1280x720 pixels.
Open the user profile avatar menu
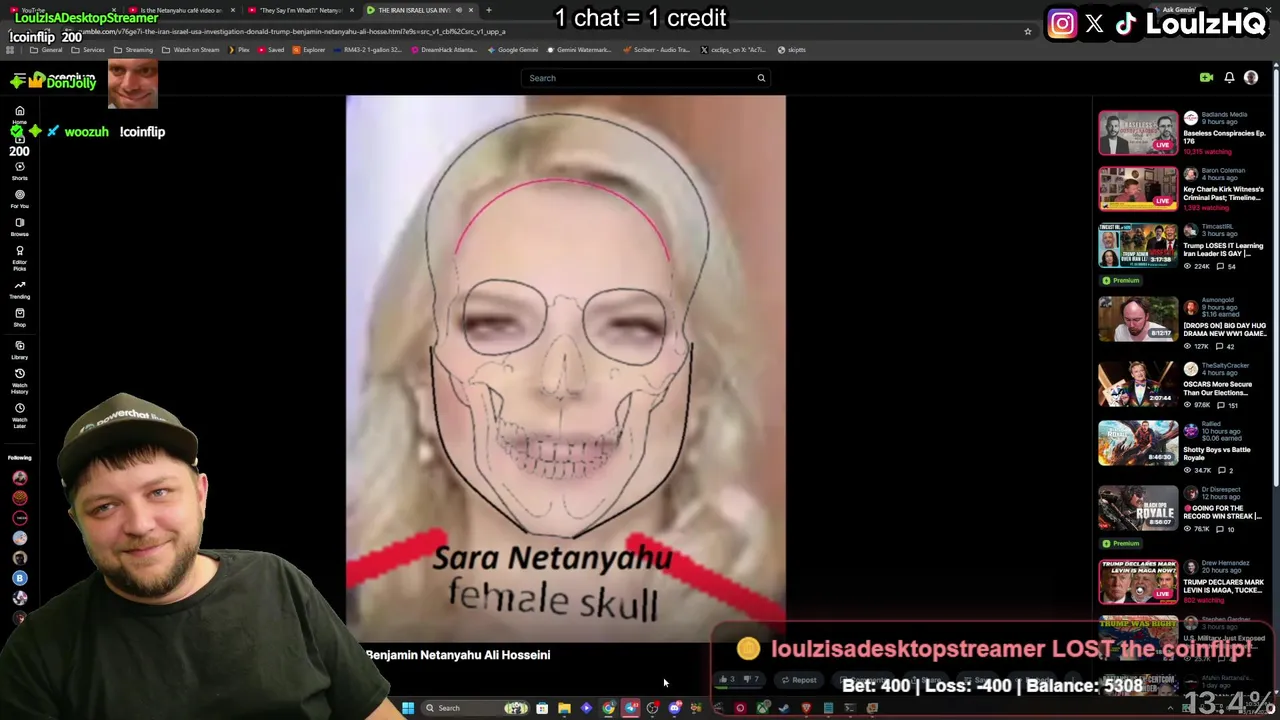click(1251, 77)
